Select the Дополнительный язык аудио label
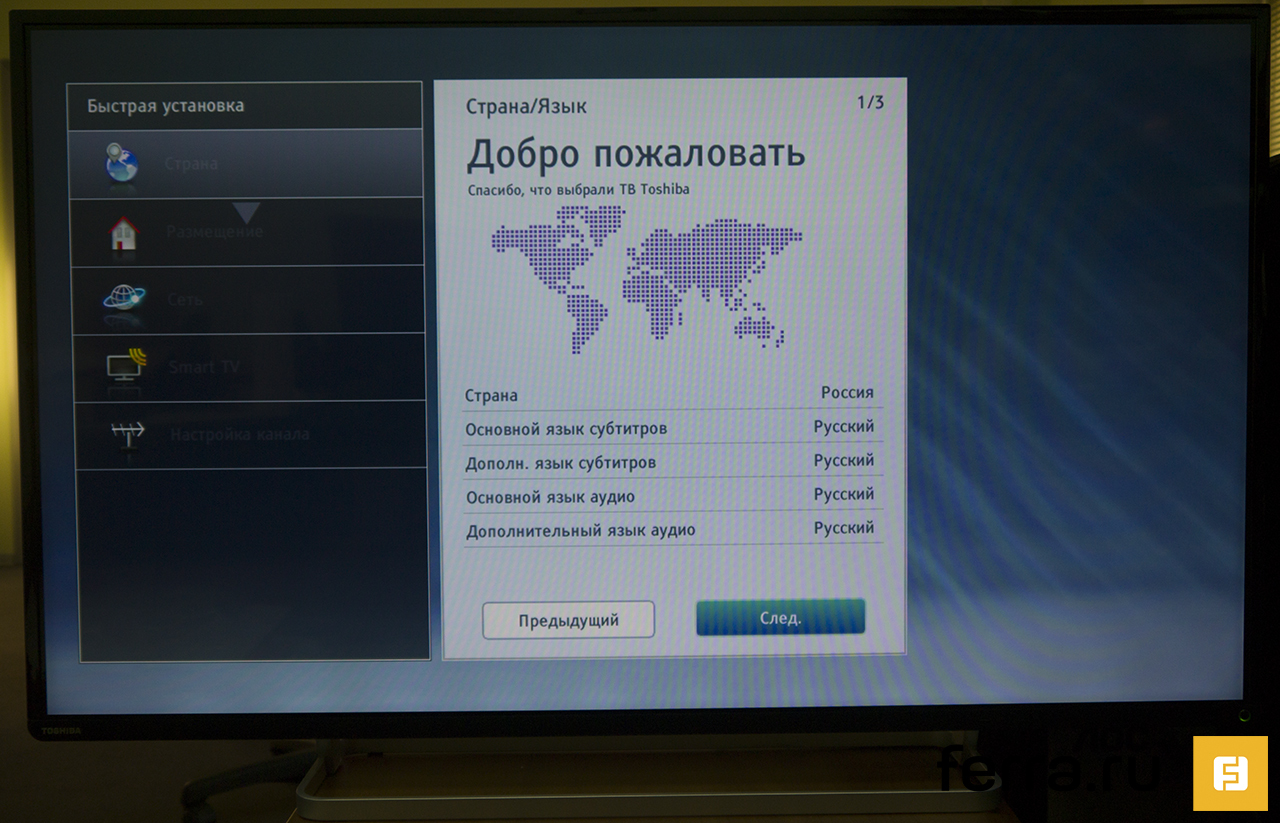This screenshot has height=823, width=1280. point(580,531)
